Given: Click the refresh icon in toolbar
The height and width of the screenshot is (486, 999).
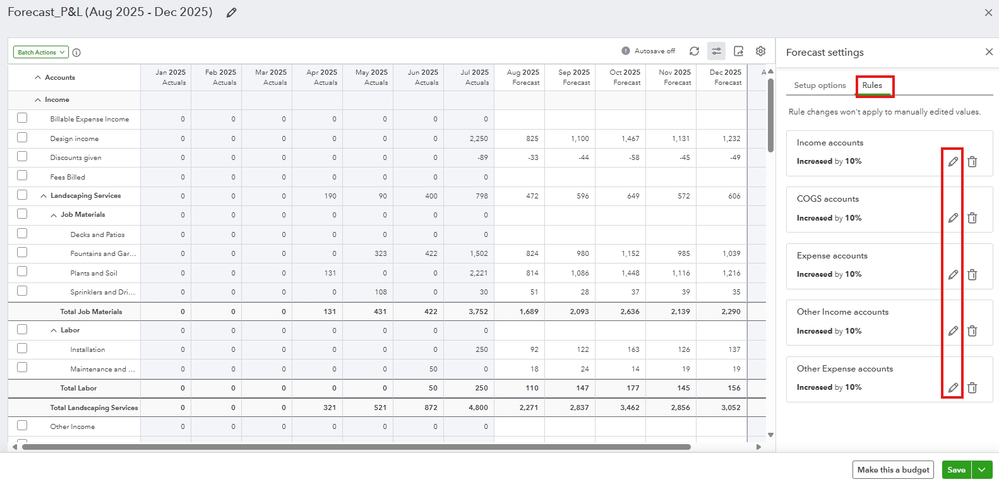Looking at the screenshot, I should tap(694, 51).
